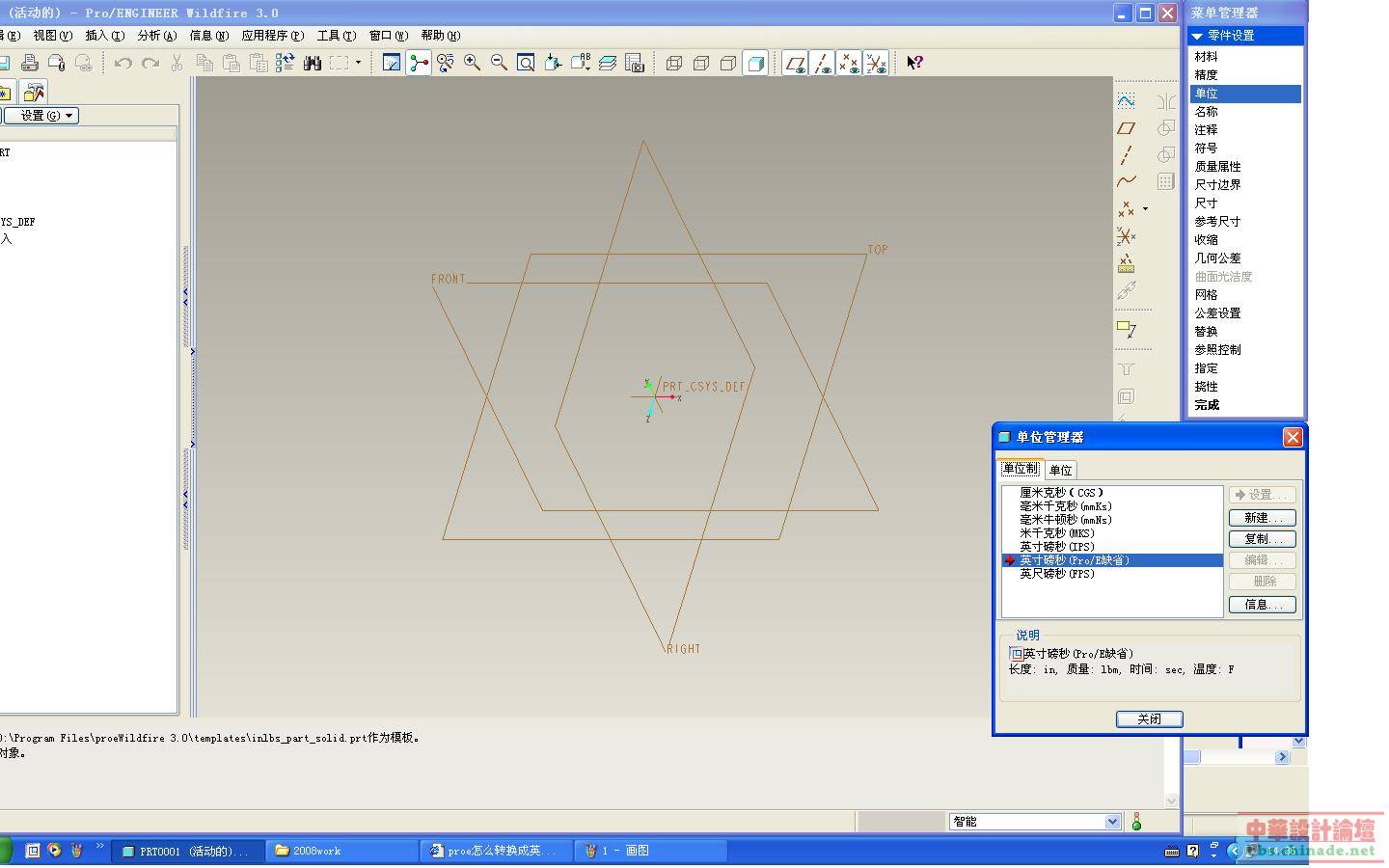Click the 复制 button in 单位管理器

[x=1263, y=539]
